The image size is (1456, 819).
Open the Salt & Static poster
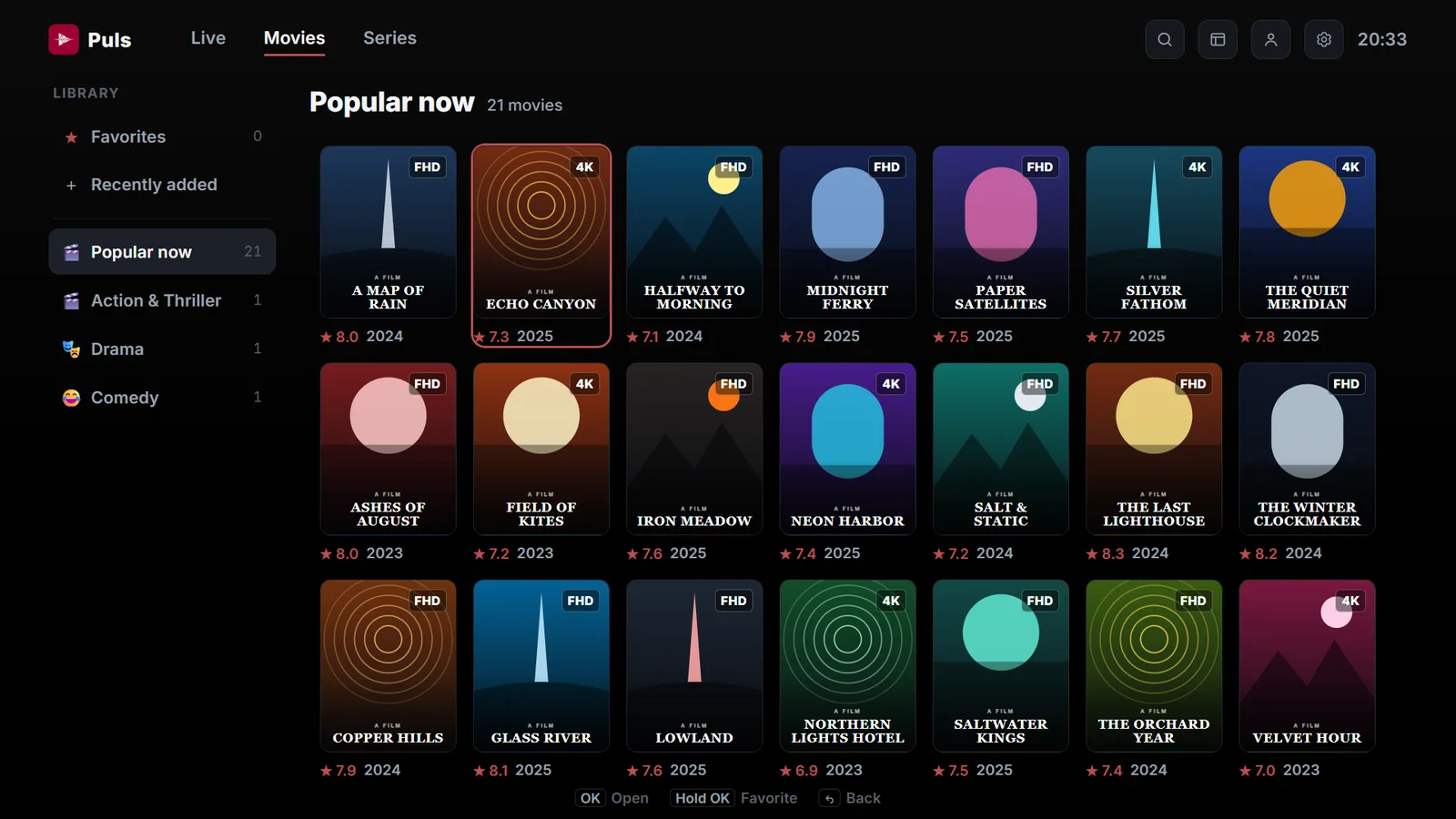[x=1001, y=449]
